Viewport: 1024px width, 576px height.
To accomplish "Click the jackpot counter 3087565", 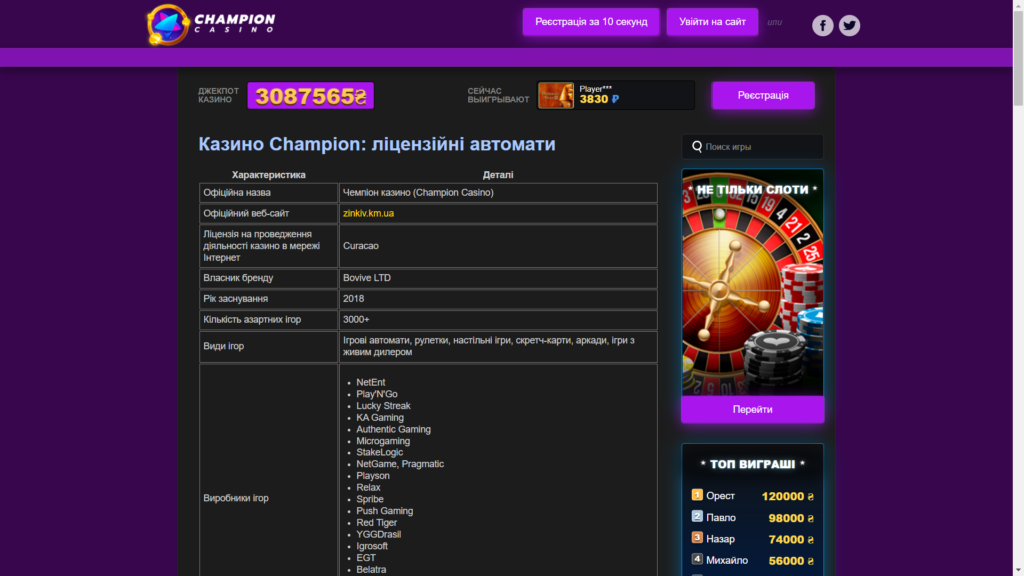I will (x=310, y=96).
